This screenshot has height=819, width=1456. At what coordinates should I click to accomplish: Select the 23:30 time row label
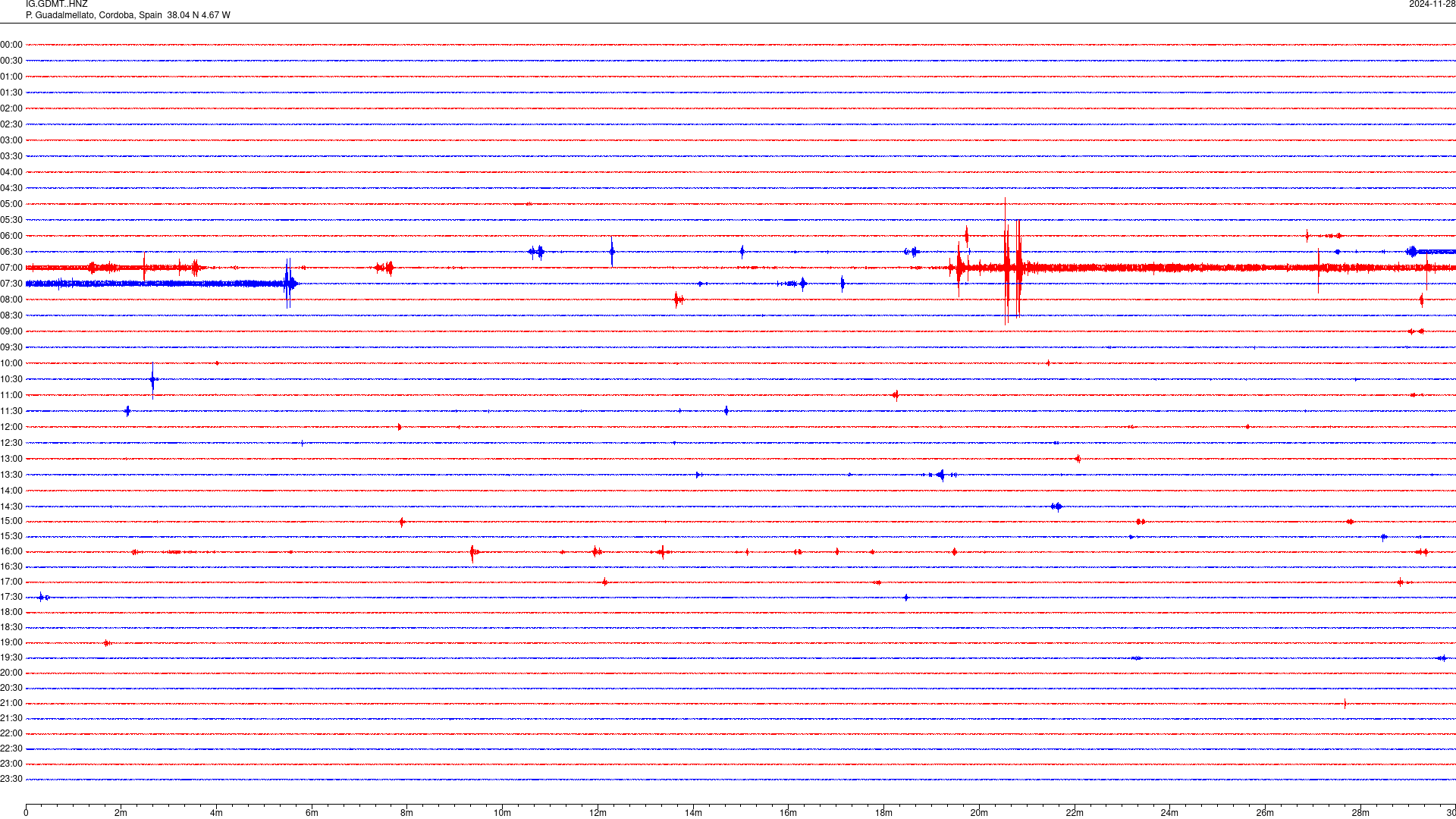coord(11,779)
